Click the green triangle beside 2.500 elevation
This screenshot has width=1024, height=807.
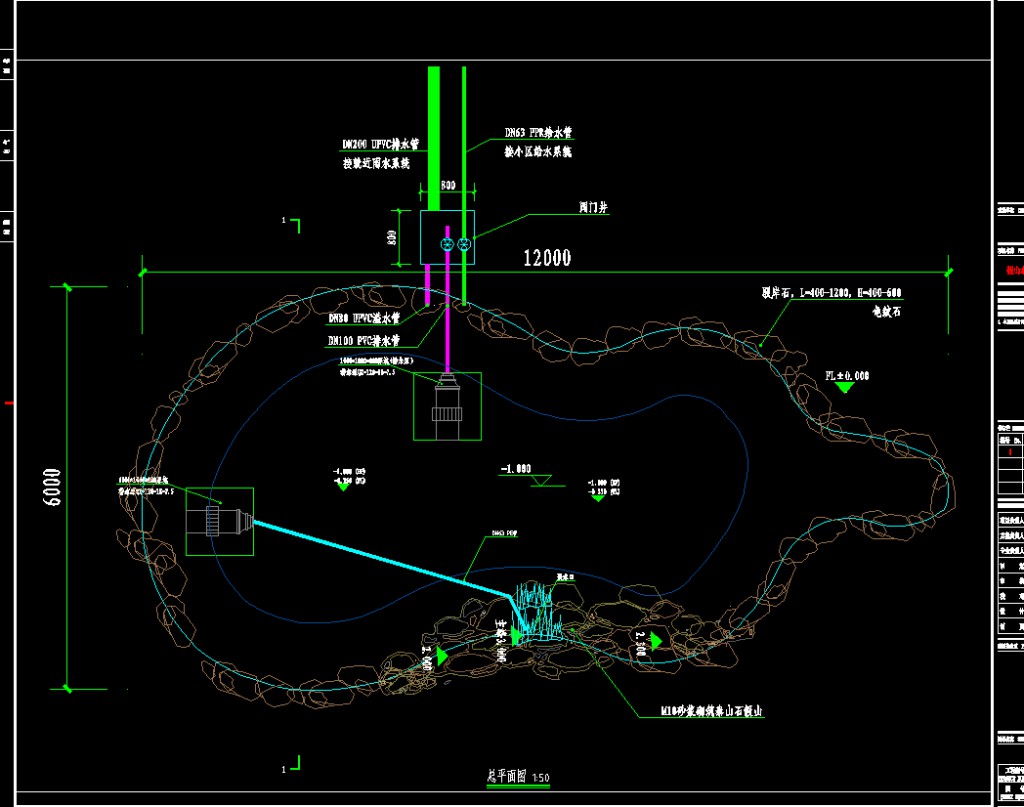[655, 641]
